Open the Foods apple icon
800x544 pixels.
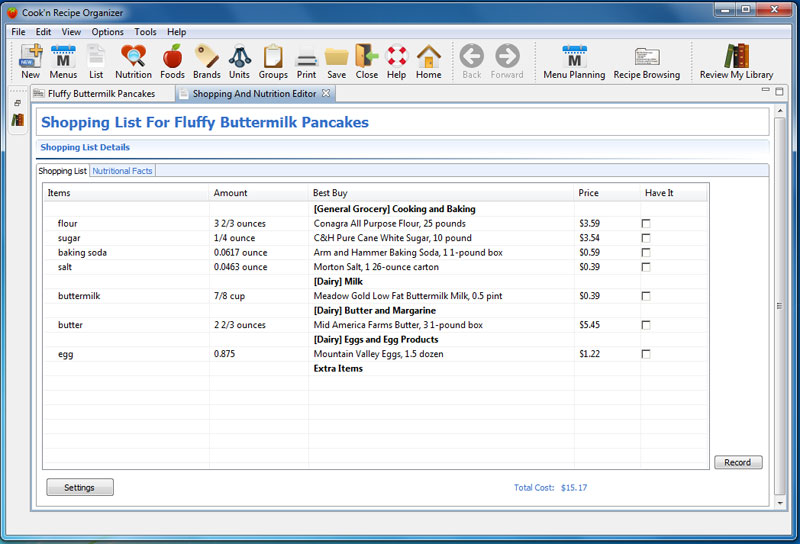point(172,61)
